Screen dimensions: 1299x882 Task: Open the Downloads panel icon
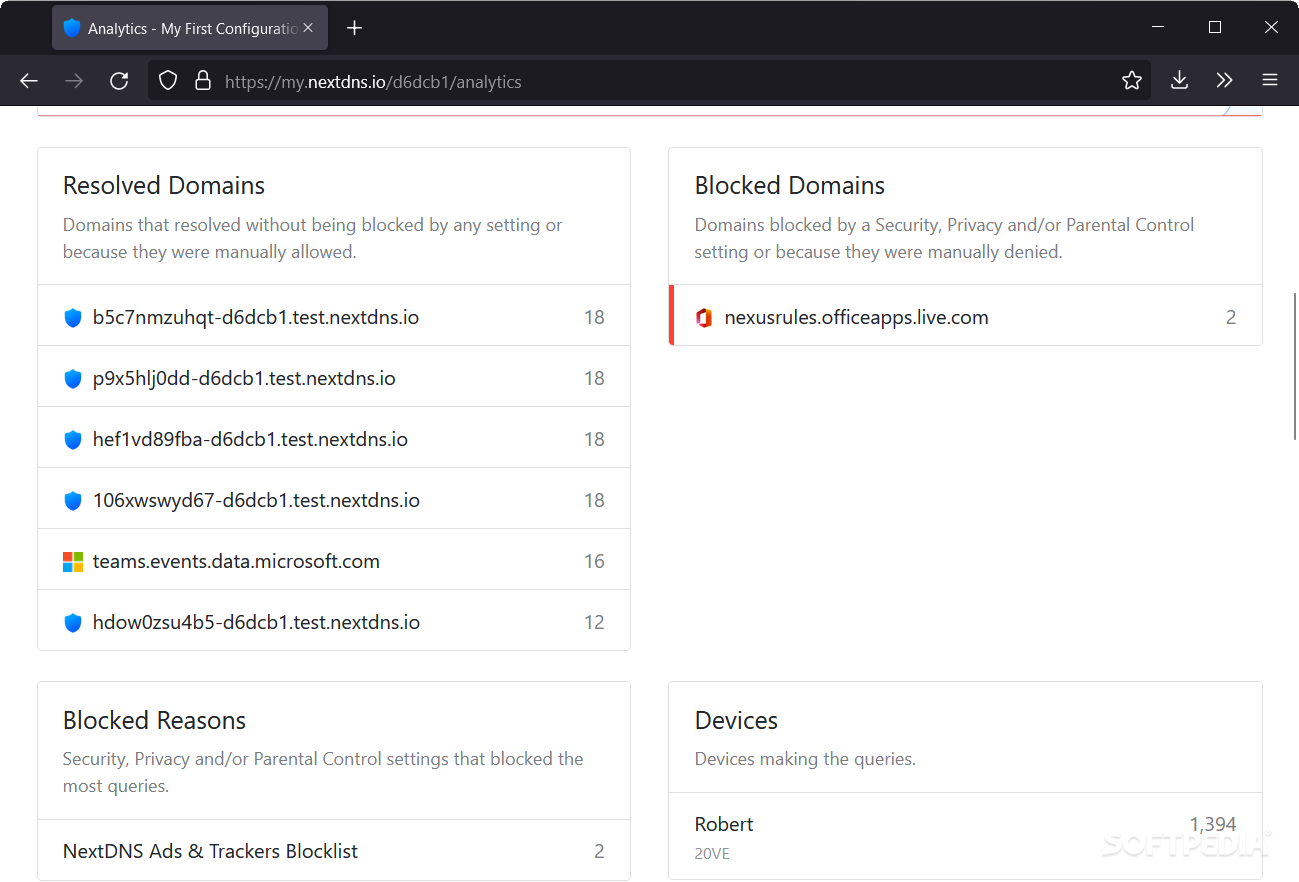pyautogui.click(x=1180, y=81)
